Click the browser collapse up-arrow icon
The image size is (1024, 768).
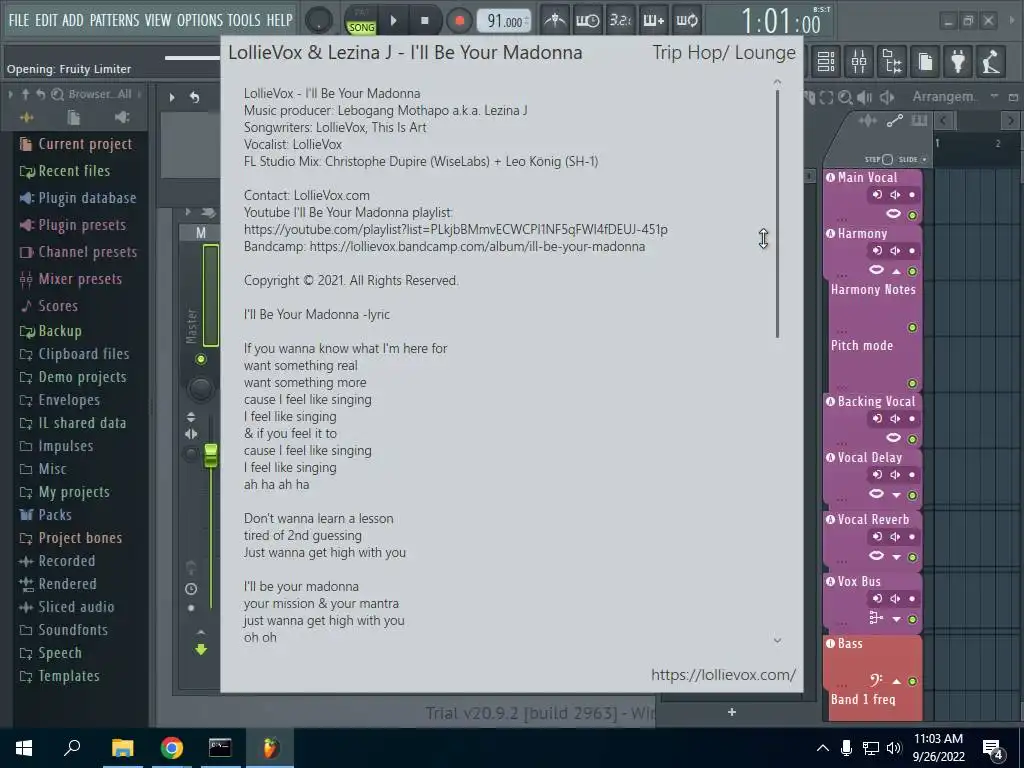[x=25, y=94]
